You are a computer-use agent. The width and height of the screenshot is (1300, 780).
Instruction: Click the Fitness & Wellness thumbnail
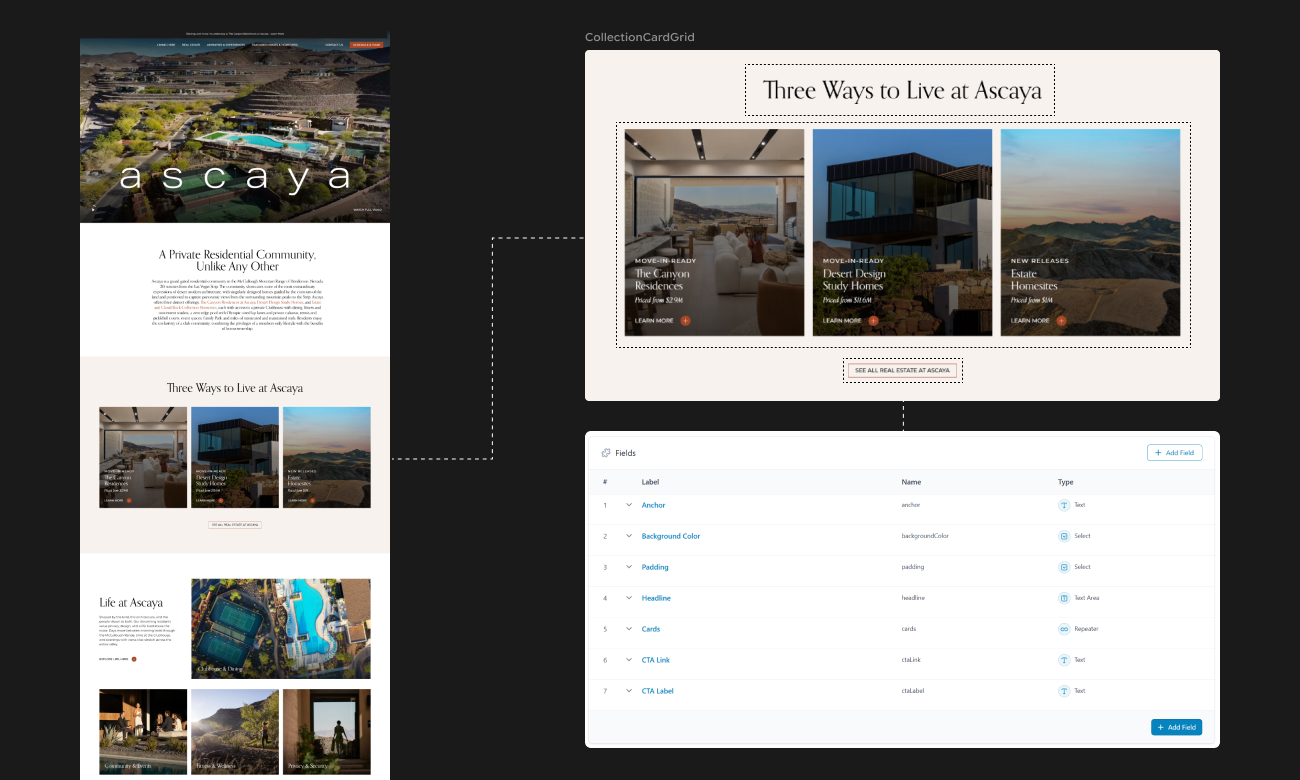click(x=235, y=732)
